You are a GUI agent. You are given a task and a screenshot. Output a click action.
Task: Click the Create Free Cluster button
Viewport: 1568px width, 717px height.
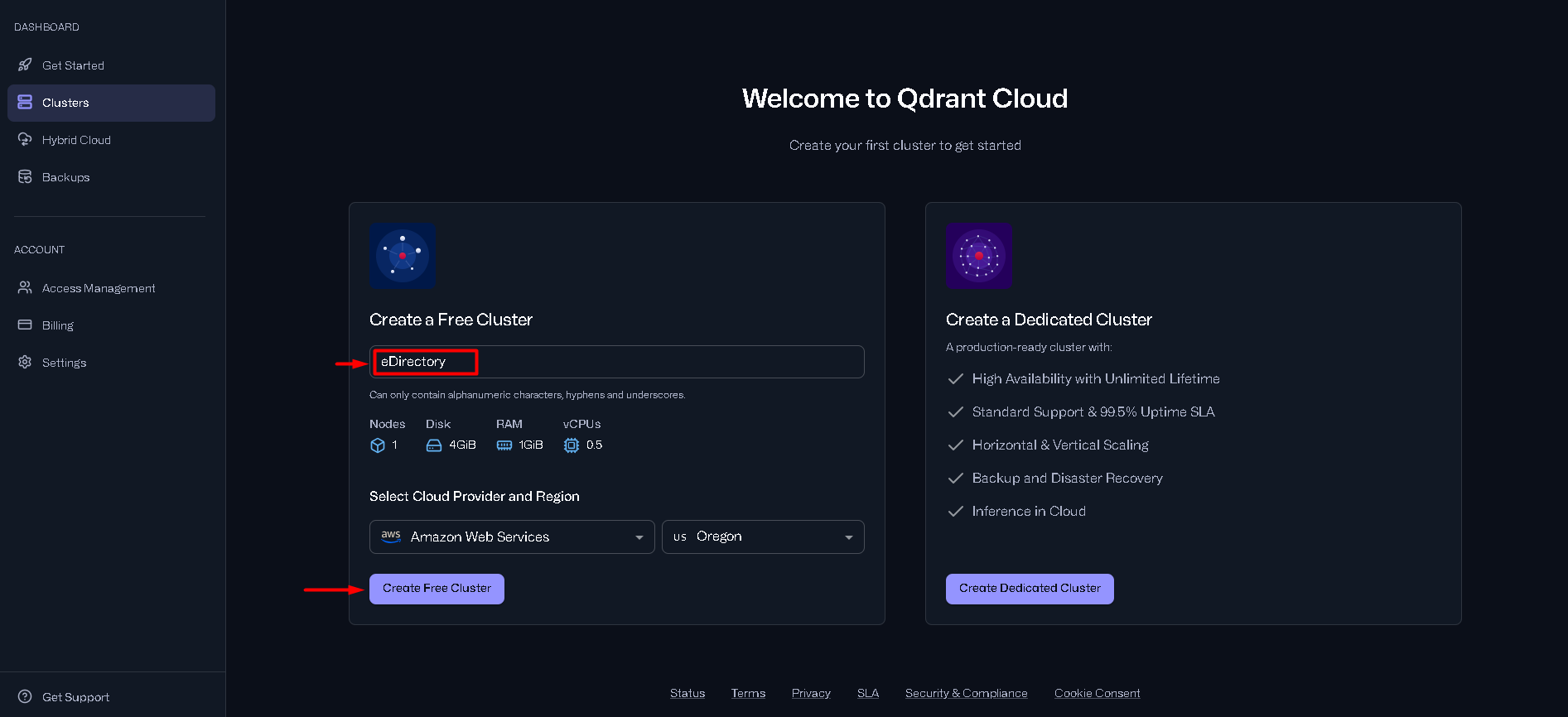click(x=437, y=589)
